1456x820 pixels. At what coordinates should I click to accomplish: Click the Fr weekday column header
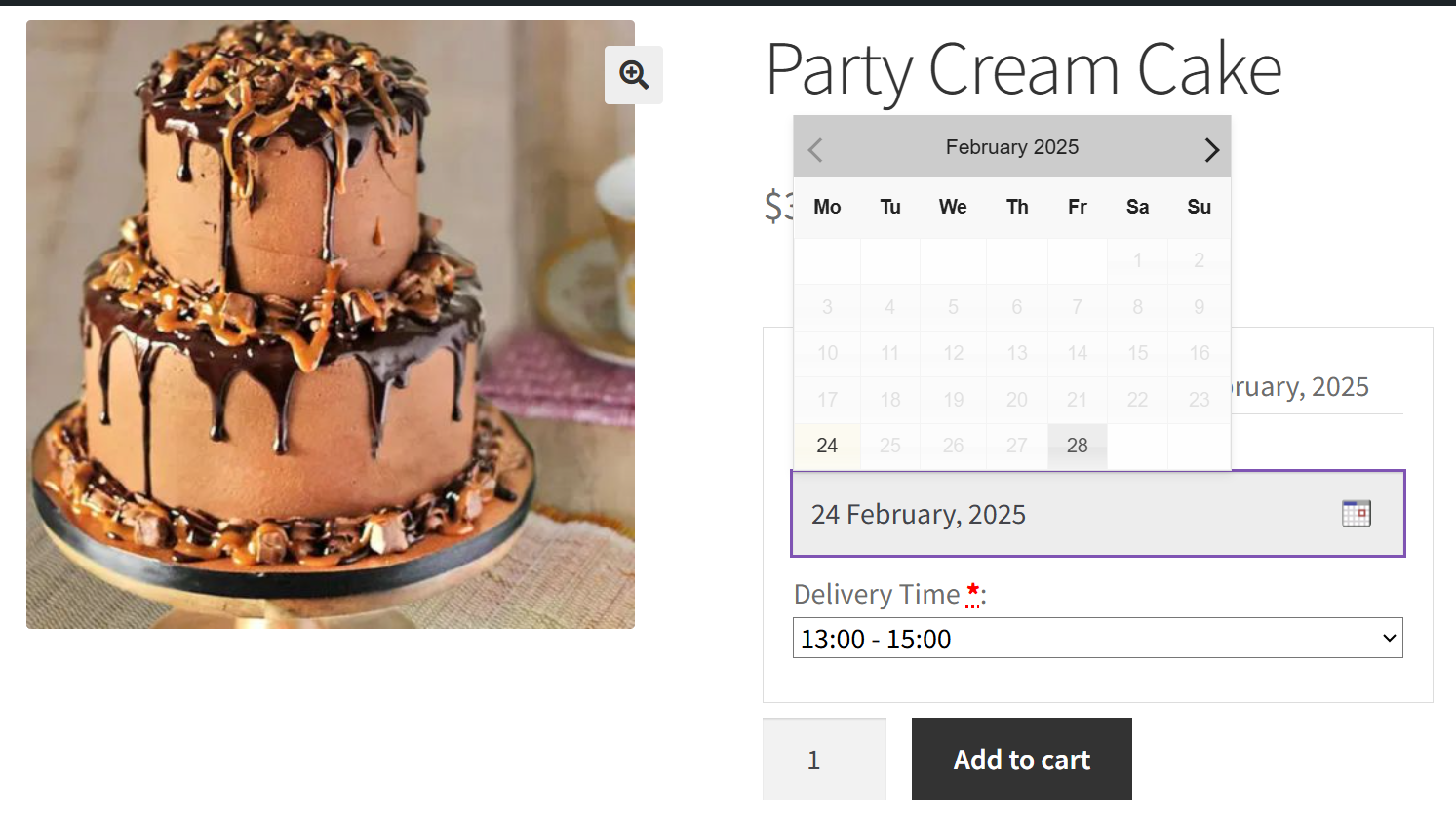coord(1077,207)
